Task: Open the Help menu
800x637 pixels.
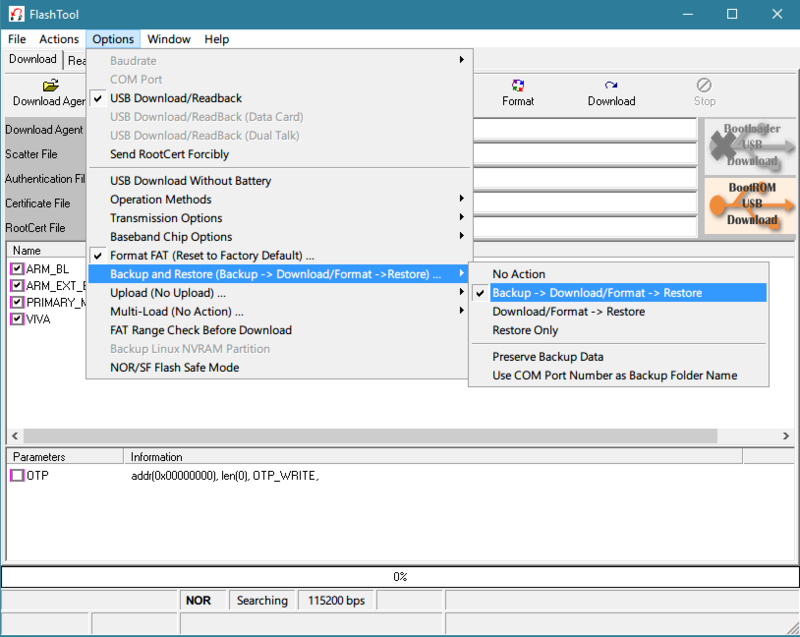Action: tap(216, 39)
